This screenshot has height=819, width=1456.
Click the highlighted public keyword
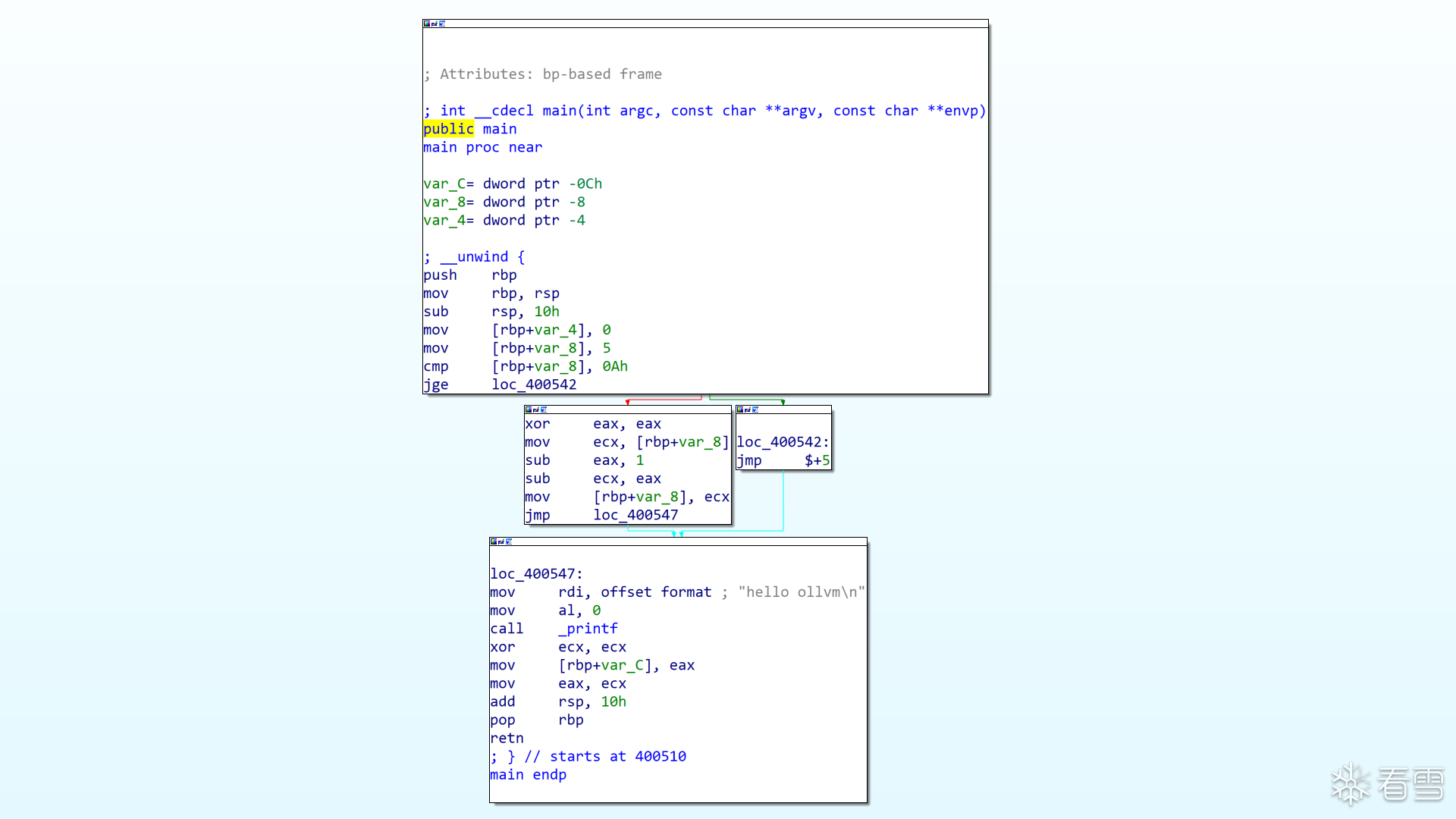448,129
